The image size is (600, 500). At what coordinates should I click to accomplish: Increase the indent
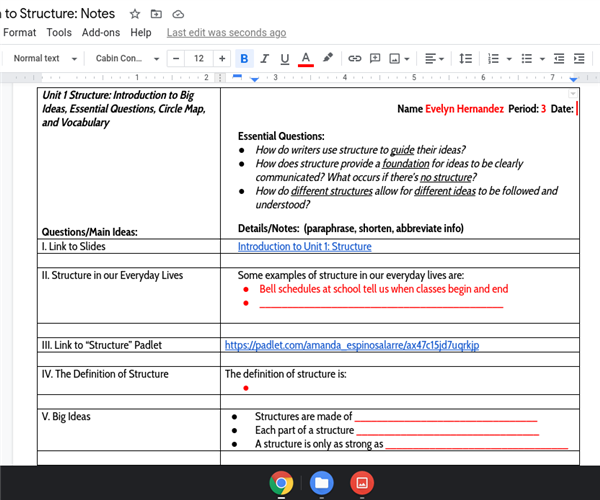[x=579, y=59]
